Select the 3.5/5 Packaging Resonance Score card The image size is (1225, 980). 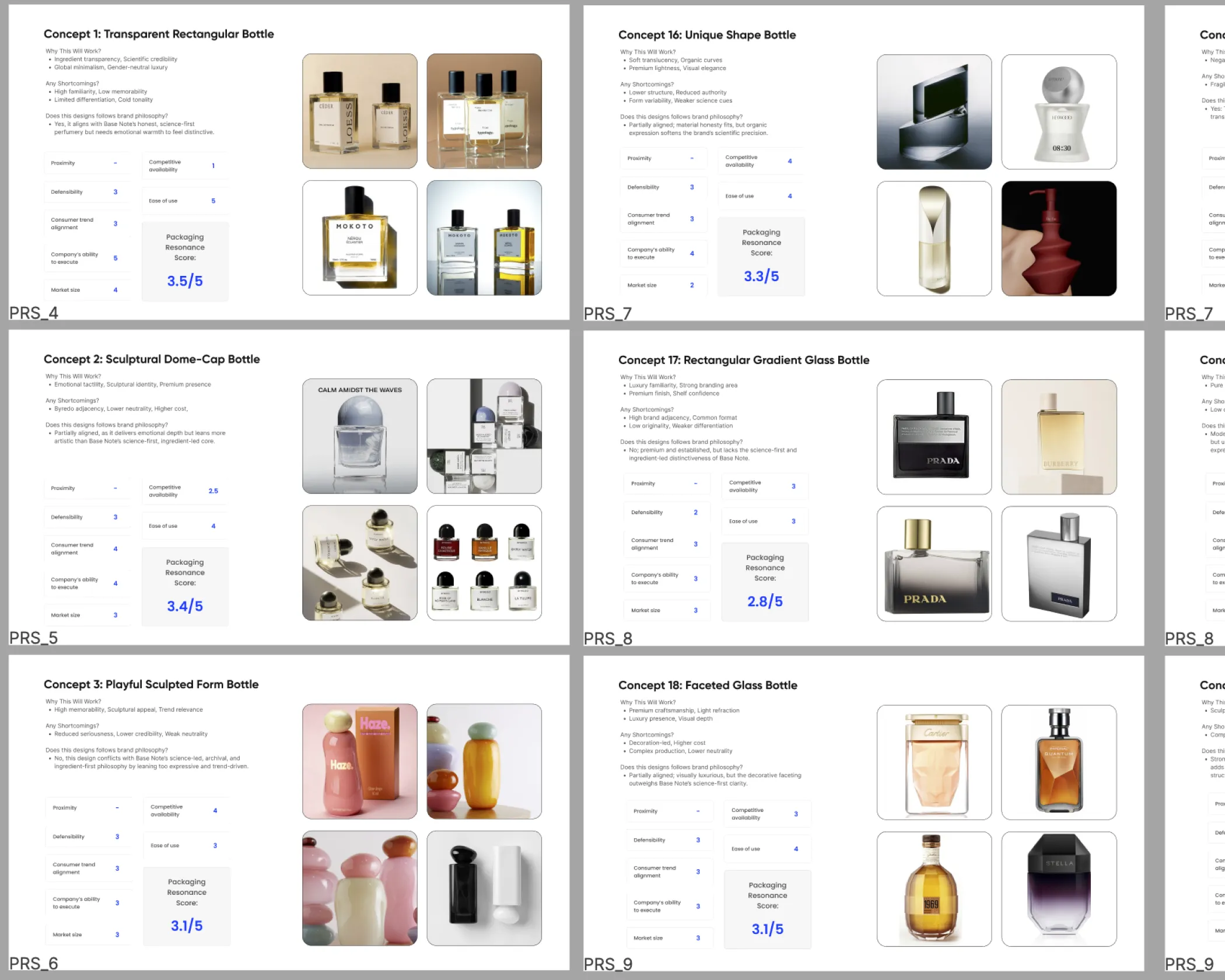pyautogui.click(x=185, y=261)
